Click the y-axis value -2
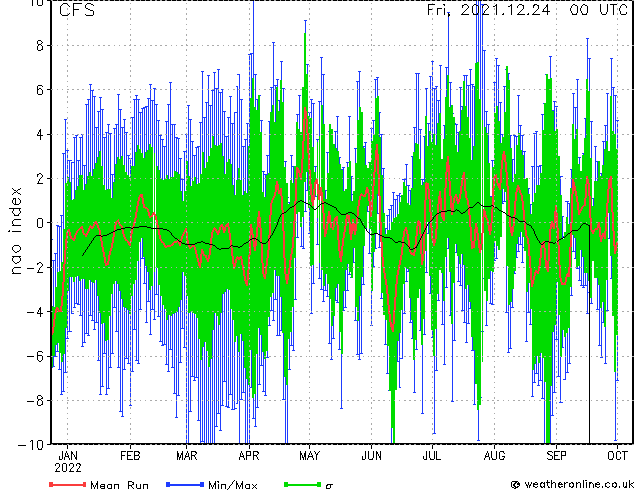The height and width of the screenshot is (490, 634). click(35, 267)
